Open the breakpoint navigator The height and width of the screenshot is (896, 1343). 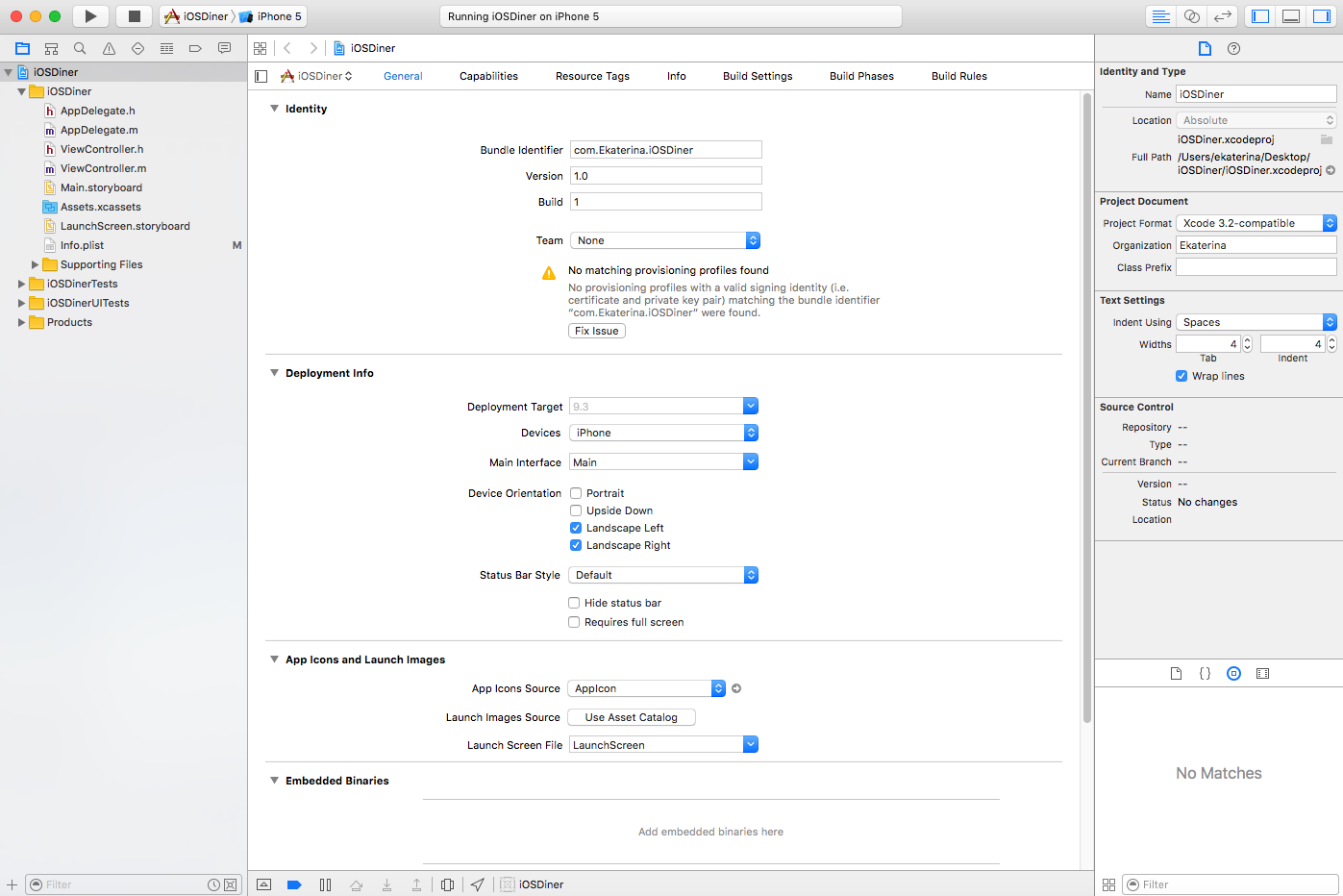(195, 48)
